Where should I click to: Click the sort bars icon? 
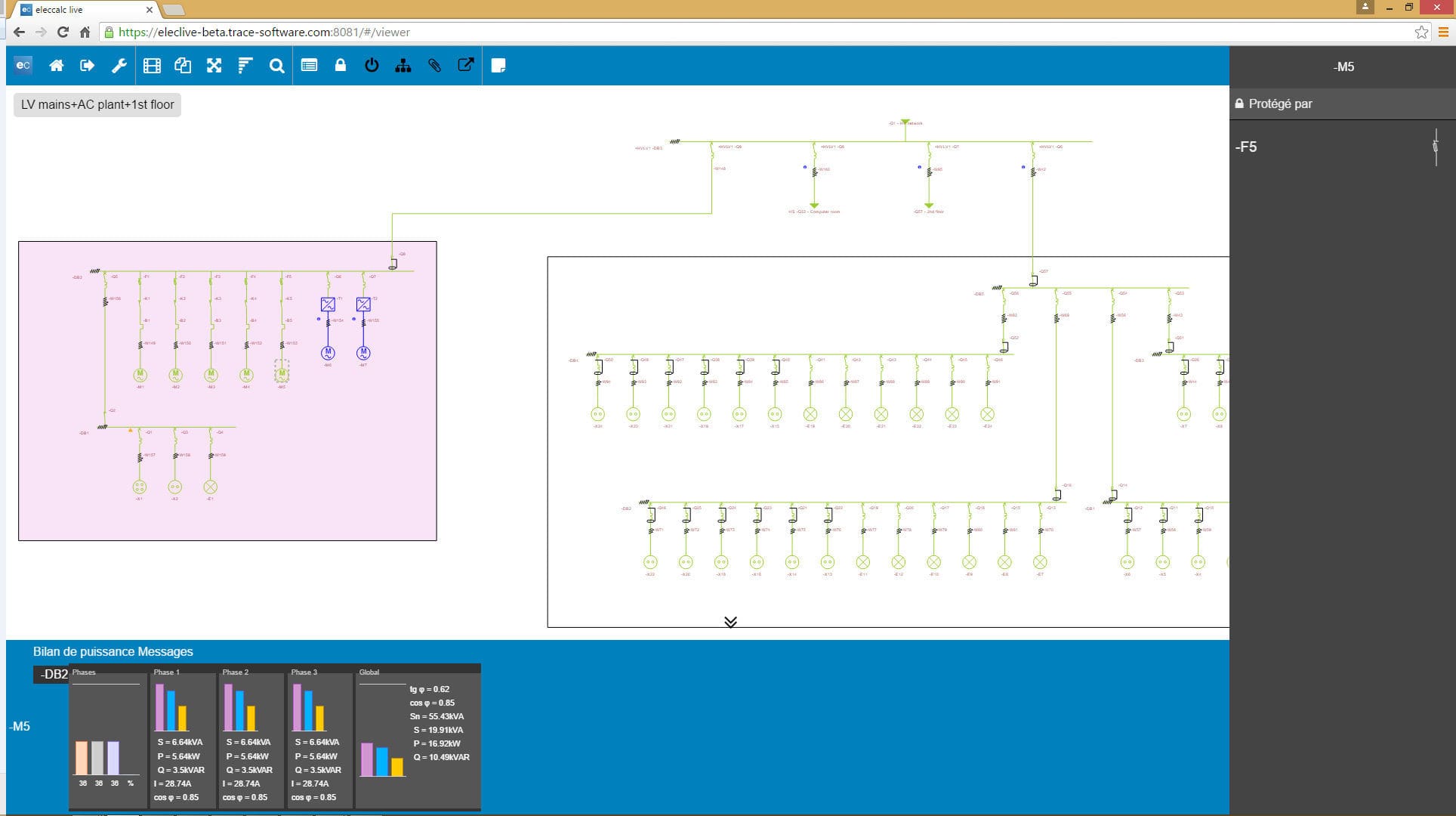point(245,66)
